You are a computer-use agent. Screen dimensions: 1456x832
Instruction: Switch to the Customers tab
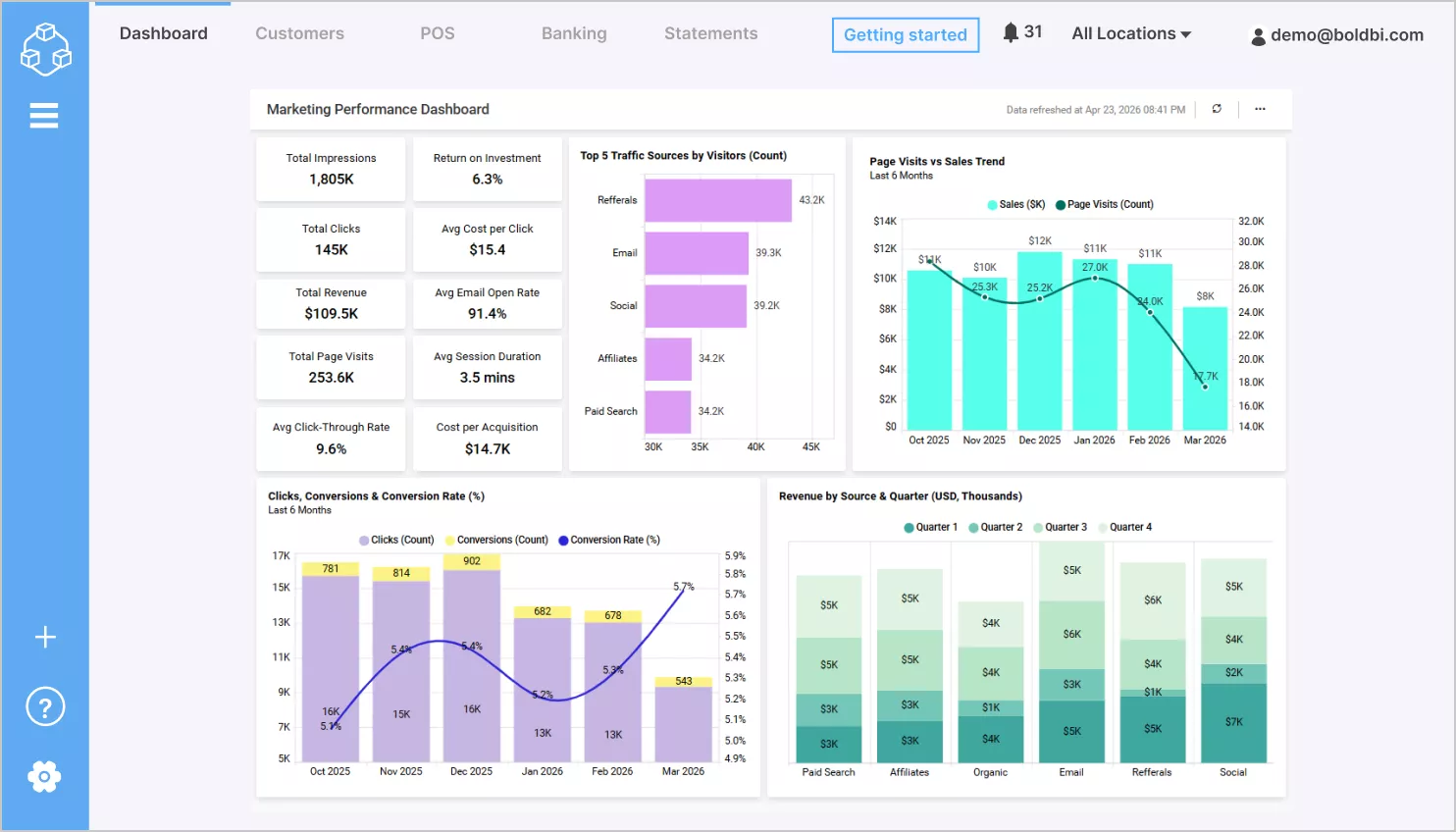click(x=299, y=33)
